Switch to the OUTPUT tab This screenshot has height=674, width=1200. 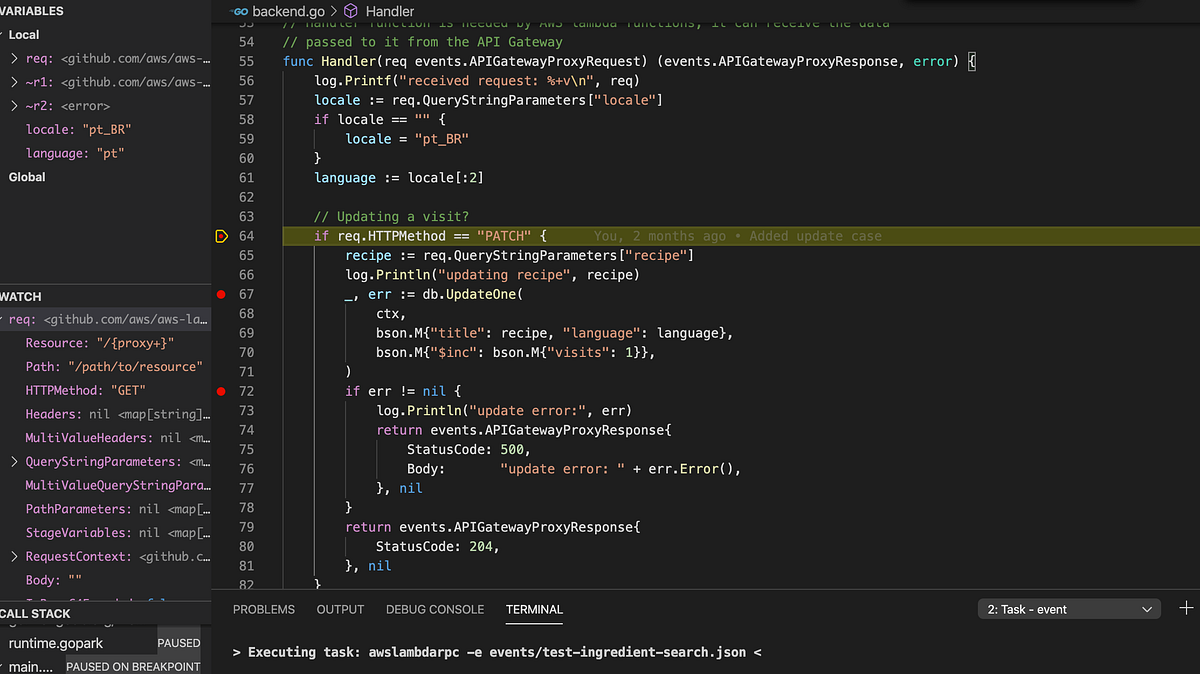click(x=340, y=609)
